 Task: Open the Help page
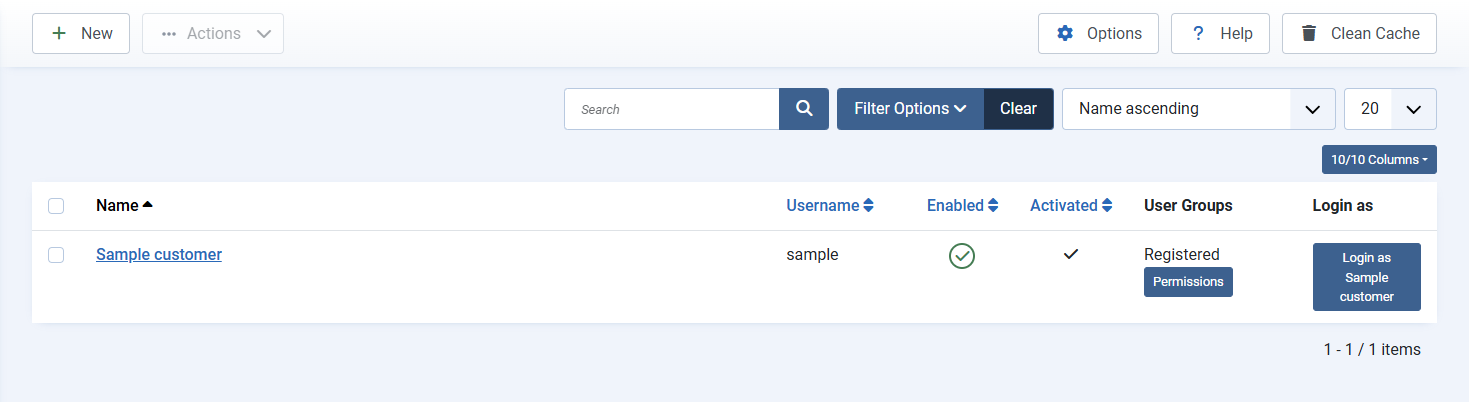click(x=1220, y=33)
